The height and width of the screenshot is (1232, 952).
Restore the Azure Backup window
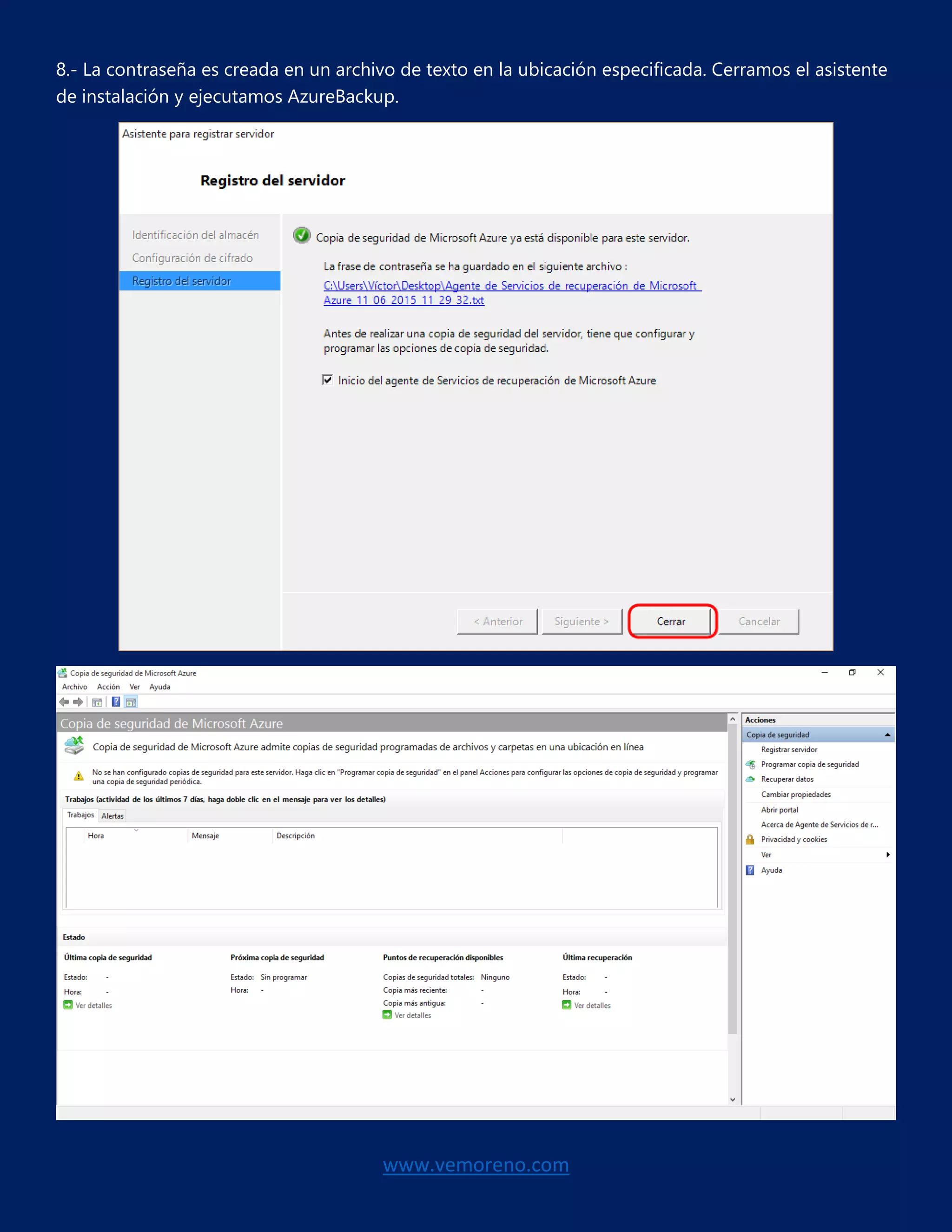[x=852, y=672]
